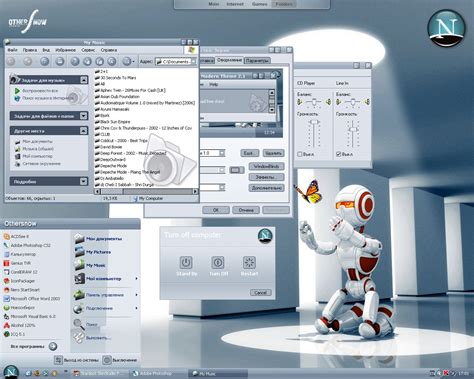Collapse the Задачи для музыки pane
Screen dimensions: 474x379
84,80
